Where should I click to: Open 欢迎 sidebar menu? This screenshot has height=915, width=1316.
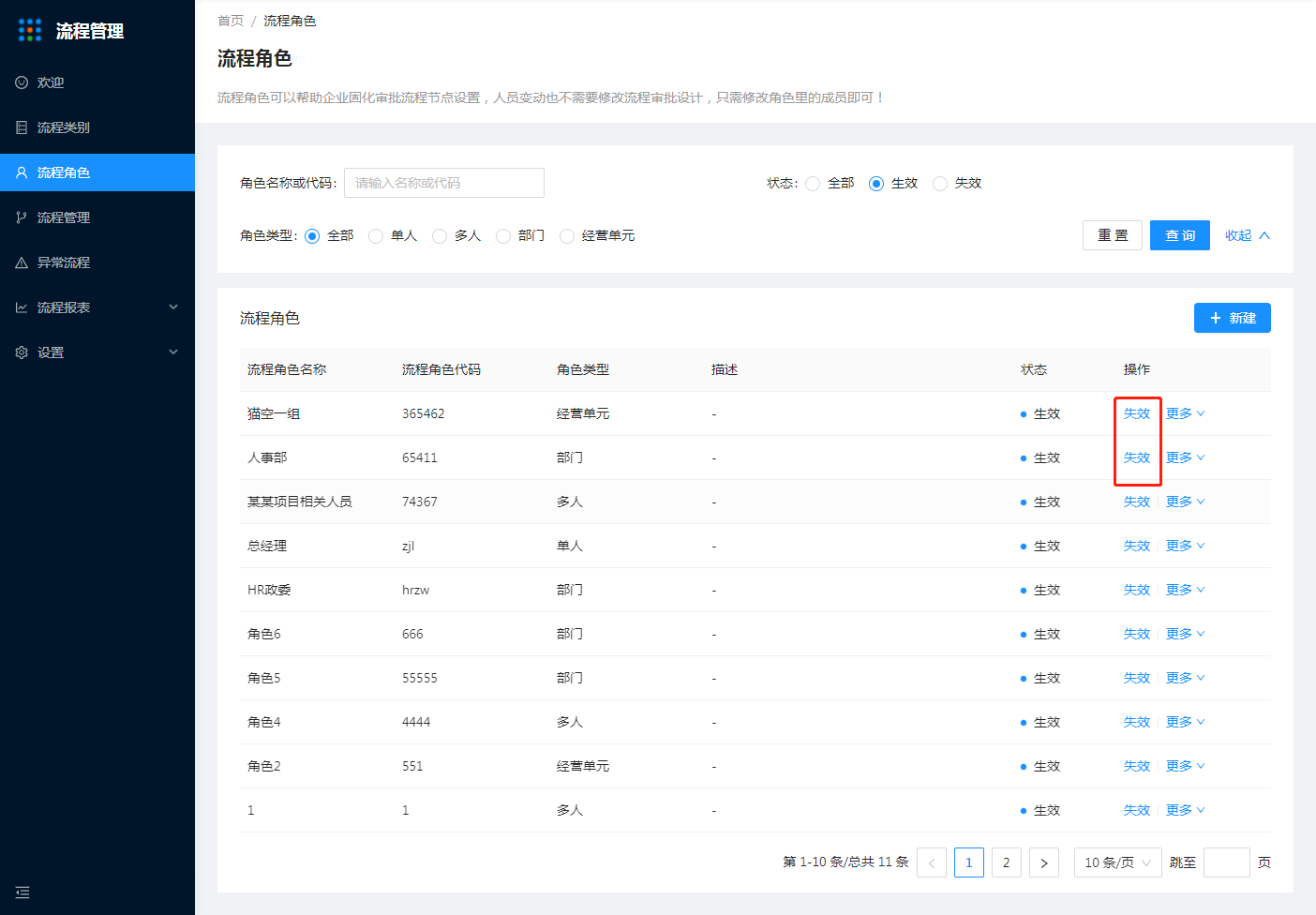[x=97, y=82]
